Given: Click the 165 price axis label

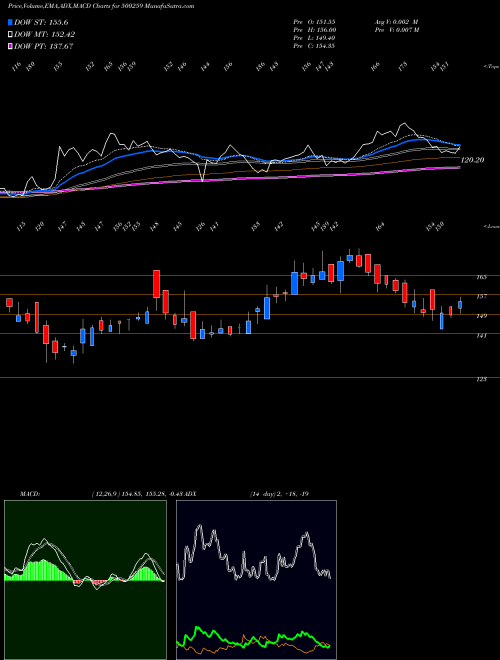Looking at the screenshot, I should click(482, 277).
